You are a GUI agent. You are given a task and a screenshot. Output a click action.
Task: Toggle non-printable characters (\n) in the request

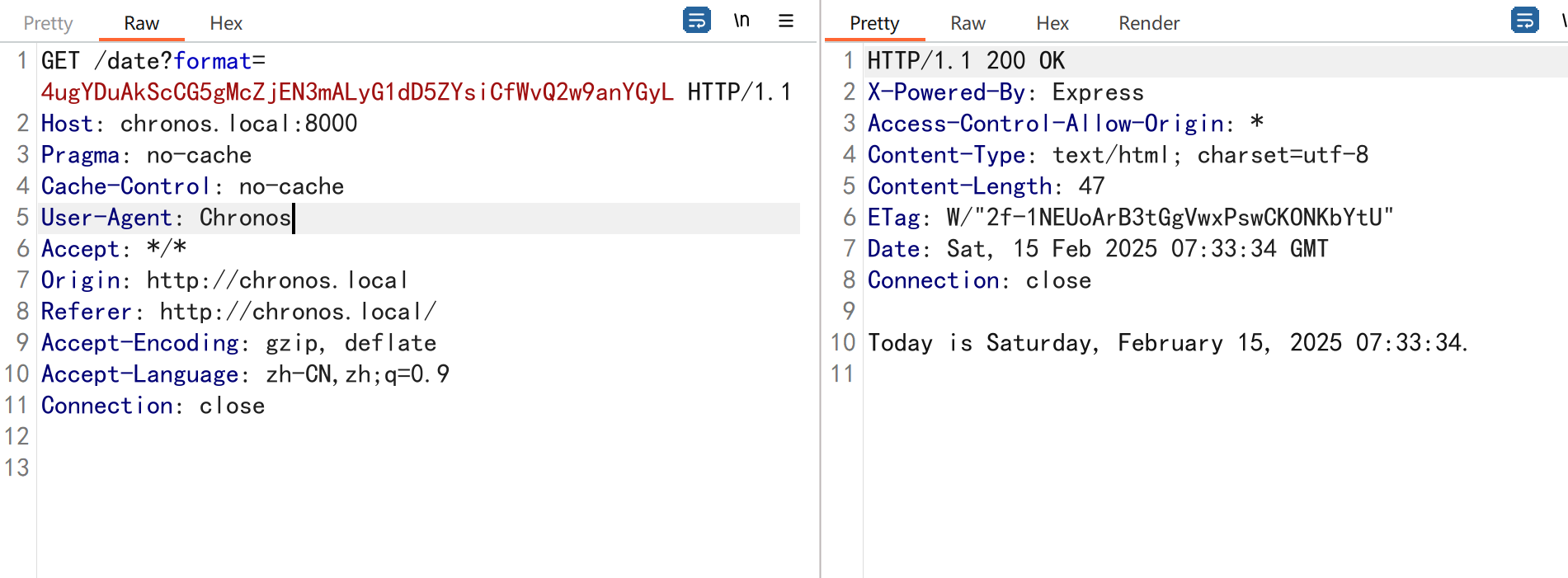[x=742, y=21]
